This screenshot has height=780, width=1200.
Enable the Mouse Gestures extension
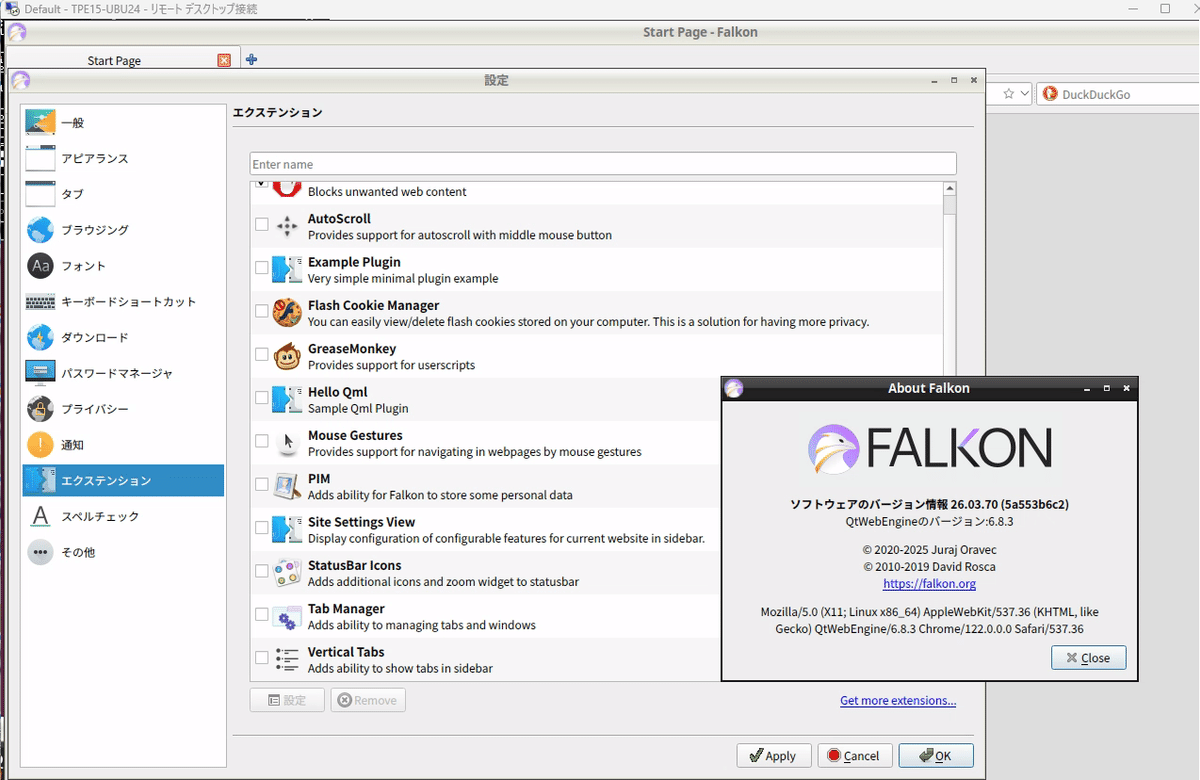tap(262, 441)
